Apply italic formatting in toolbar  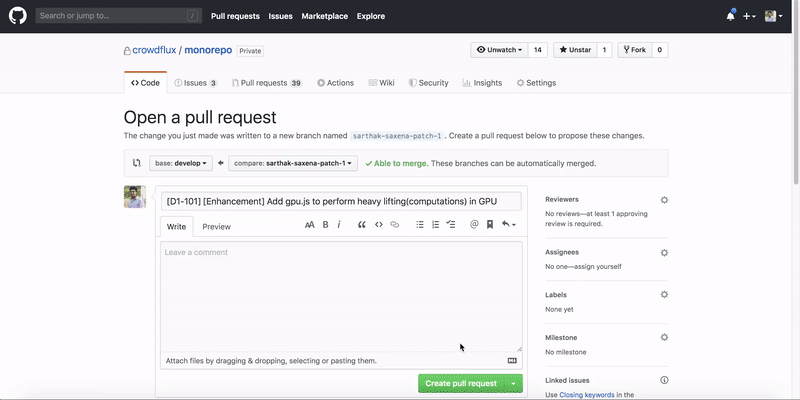click(x=338, y=224)
